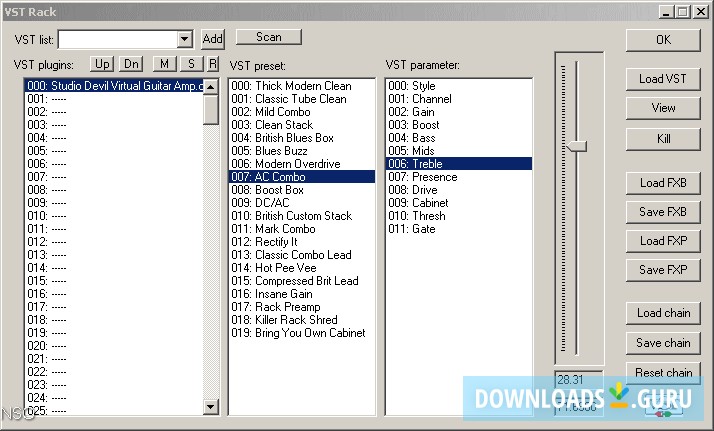Toggle the S button for the plugin
The image size is (714, 431).
(191, 64)
